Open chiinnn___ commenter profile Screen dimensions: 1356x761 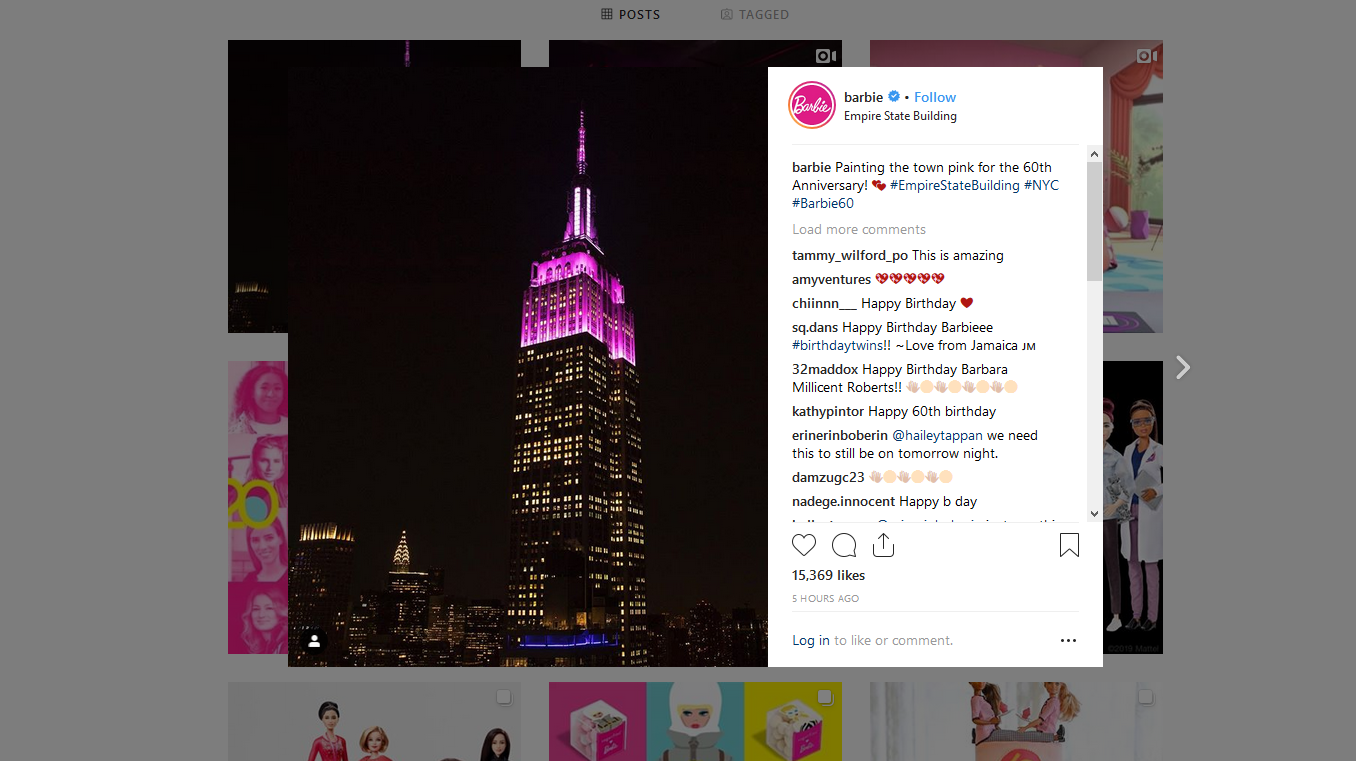pyautogui.click(x=824, y=303)
